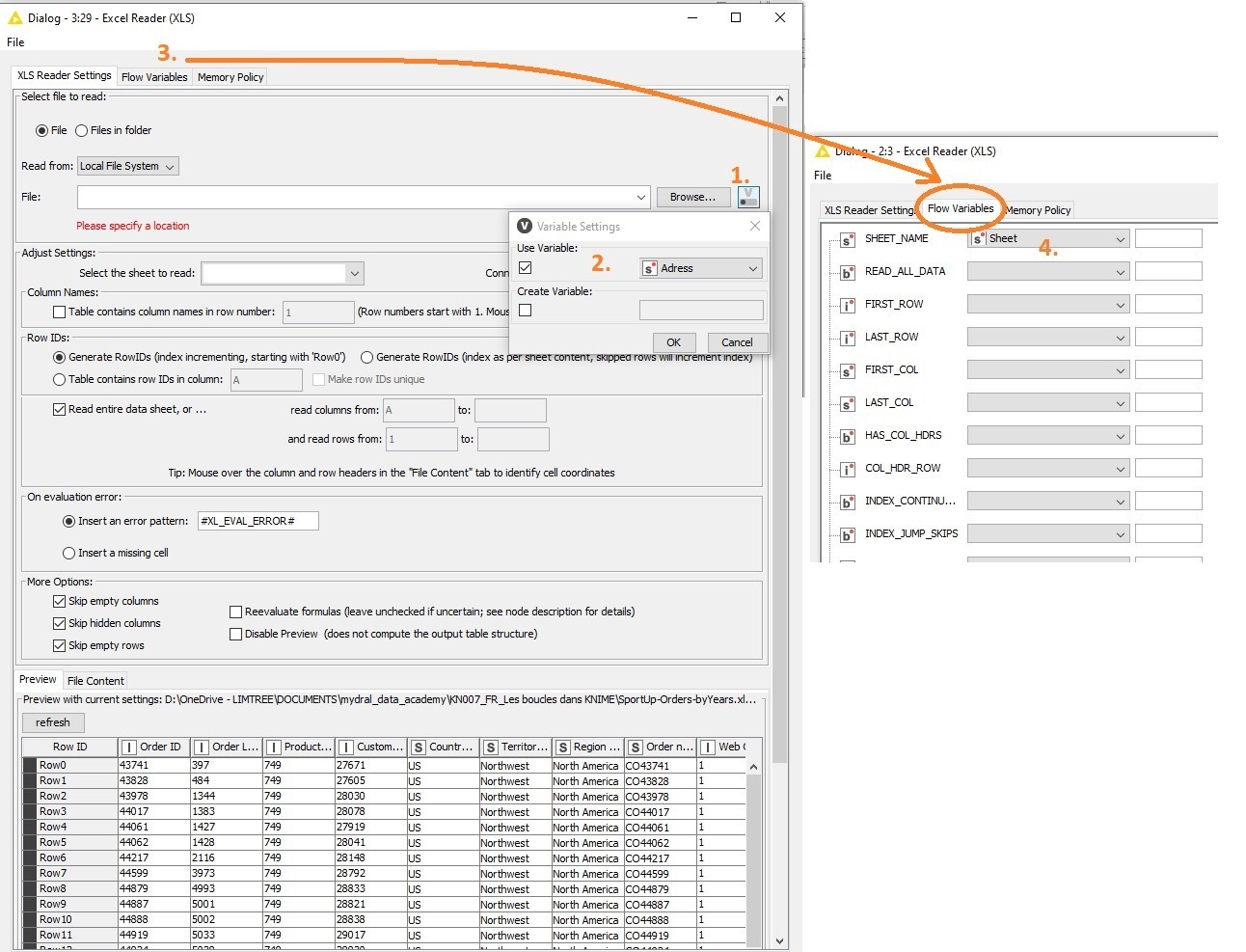Close the Variable Settings dialog
Image resolution: width=1246 pixels, height=952 pixels.
[x=755, y=226]
